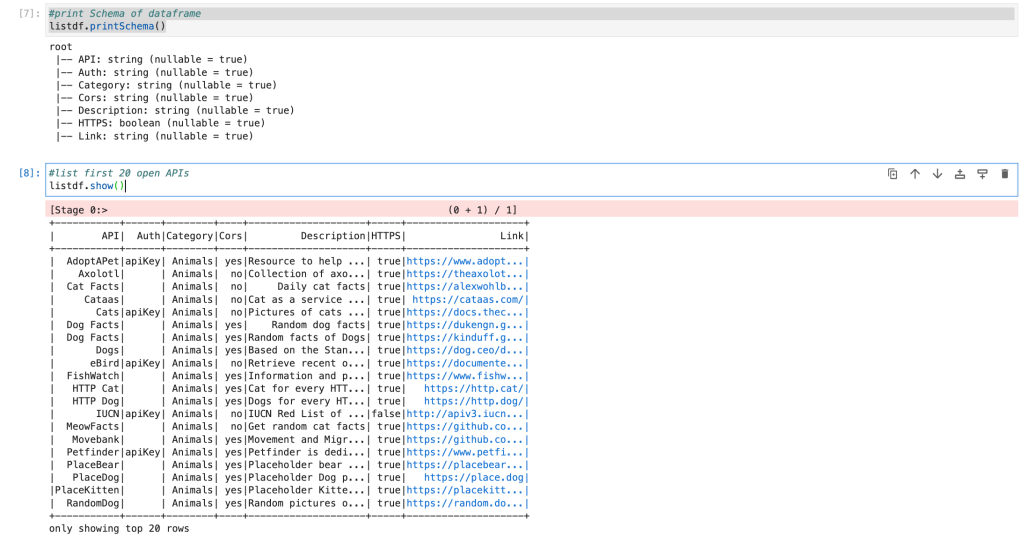Move the cell down with the down arrow

tap(937, 174)
